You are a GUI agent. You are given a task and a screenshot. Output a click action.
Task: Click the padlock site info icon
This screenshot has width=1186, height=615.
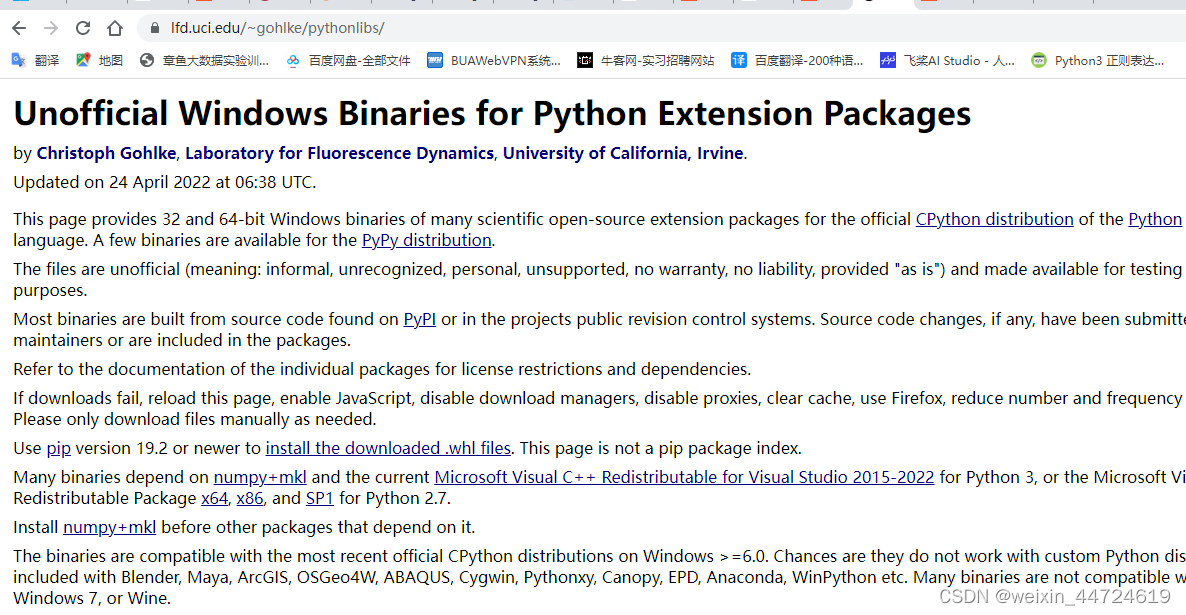click(155, 28)
